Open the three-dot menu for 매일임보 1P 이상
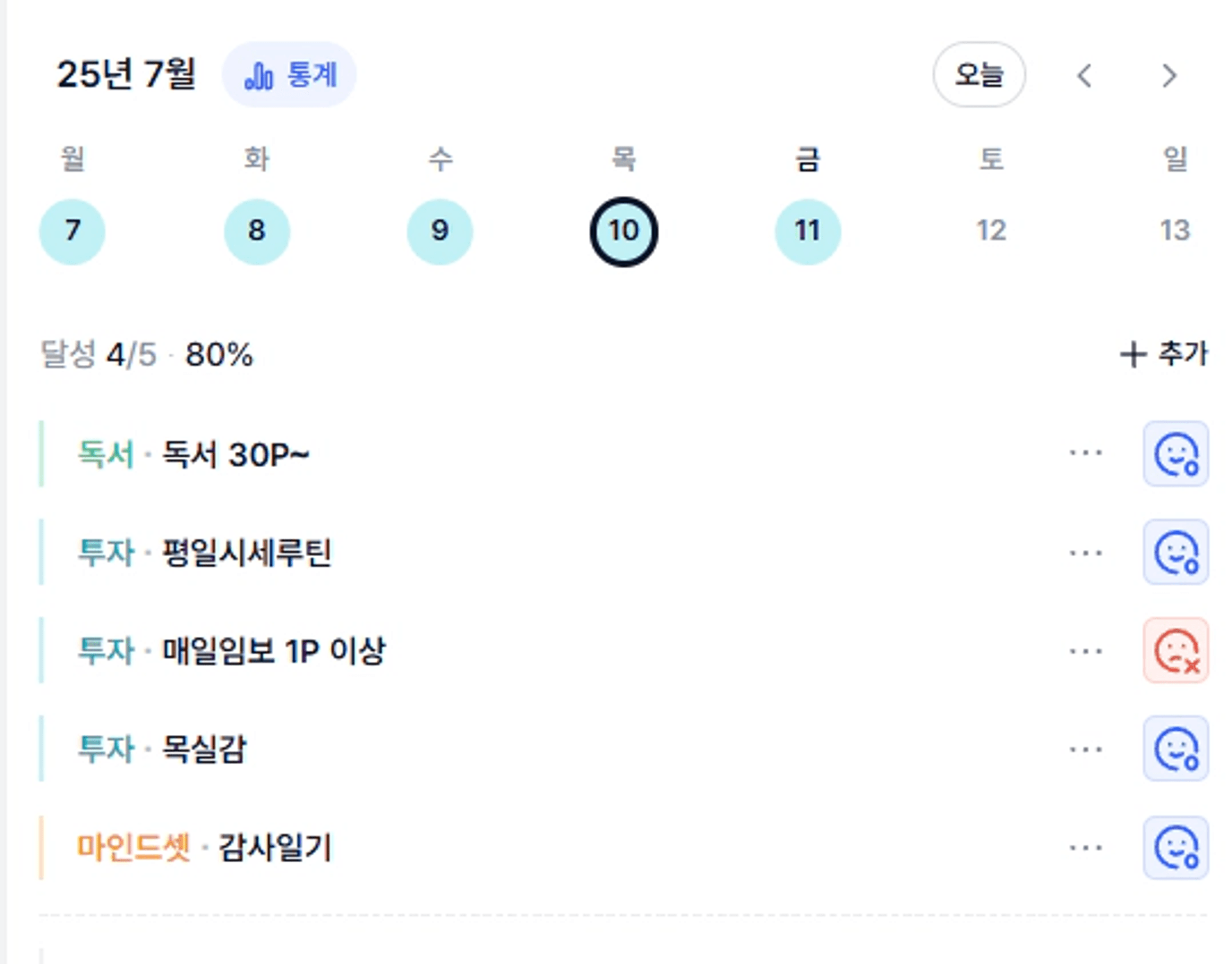The height and width of the screenshot is (964, 1232). click(x=1086, y=651)
